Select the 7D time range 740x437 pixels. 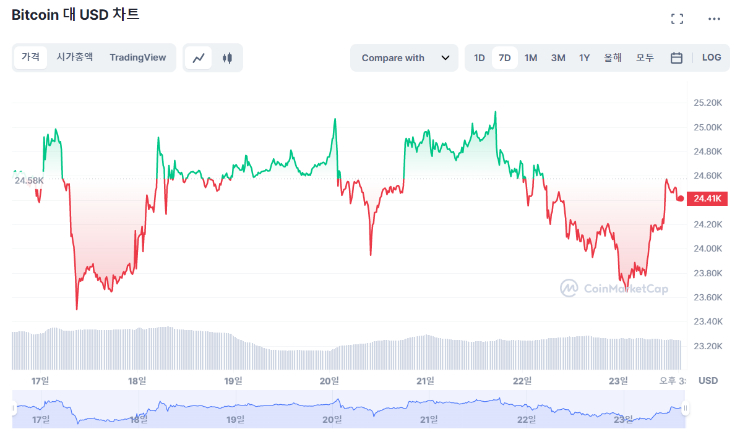pos(505,58)
